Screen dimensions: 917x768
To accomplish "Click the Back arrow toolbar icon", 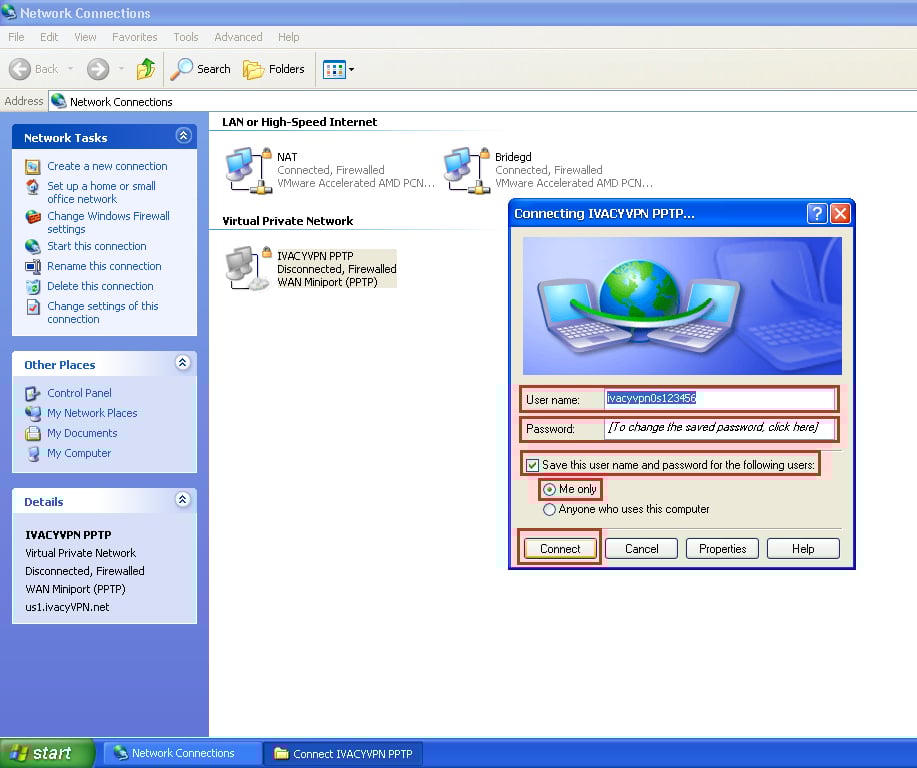I will pyautogui.click(x=20, y=69).
